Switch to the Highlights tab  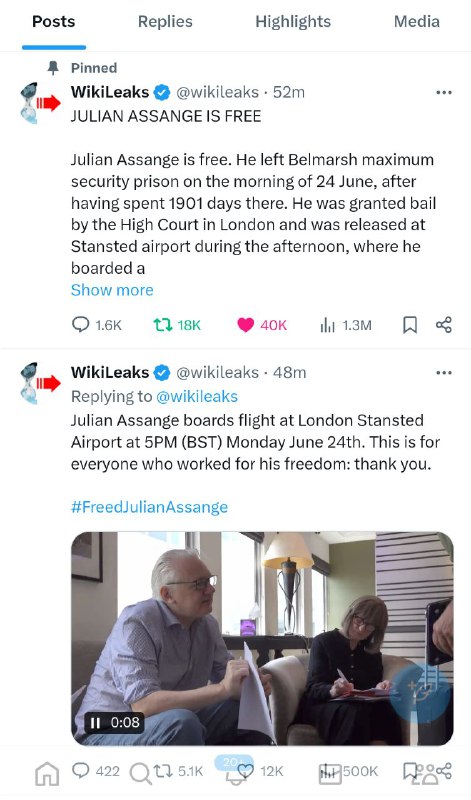[x=293, y=21]
